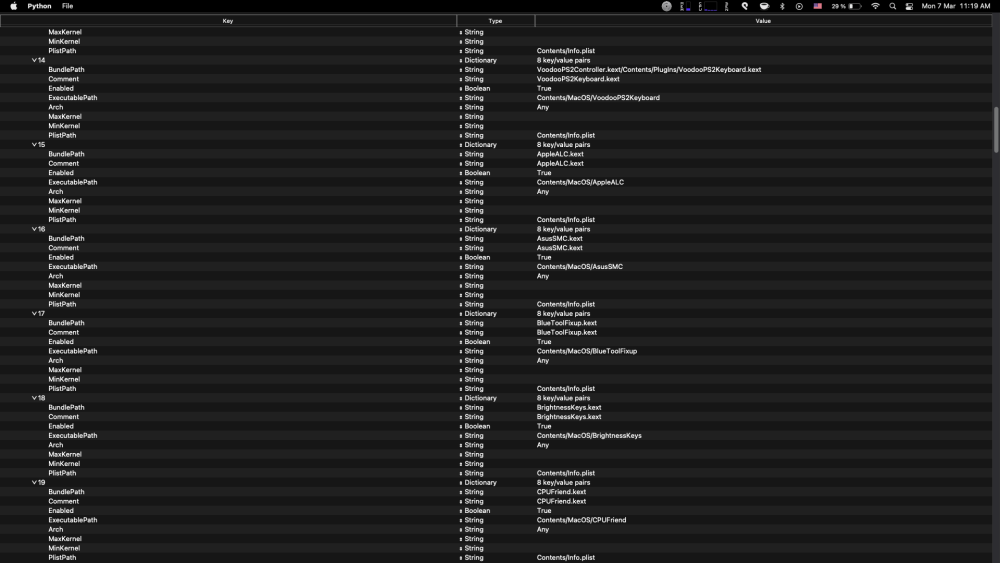Select Contents/MacOS/AsusSMC value
Screen dimensions: 1000x563
pyautogui.click(x=580, y=267)
